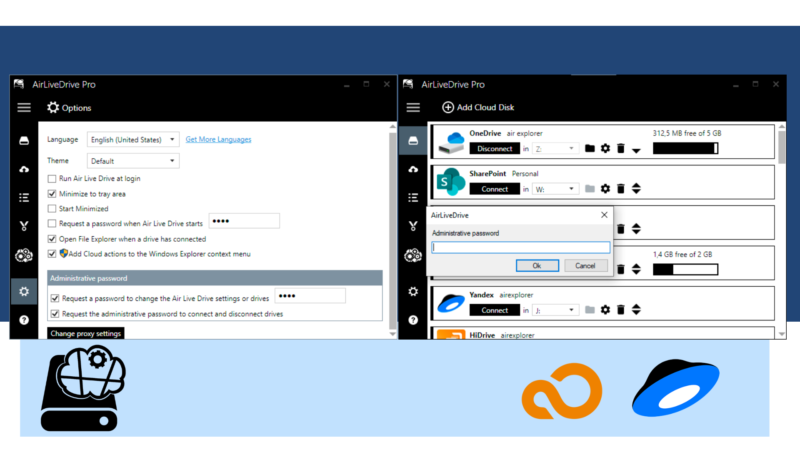
Task: Click startup password field in Options
Action: tap(244, 221)
